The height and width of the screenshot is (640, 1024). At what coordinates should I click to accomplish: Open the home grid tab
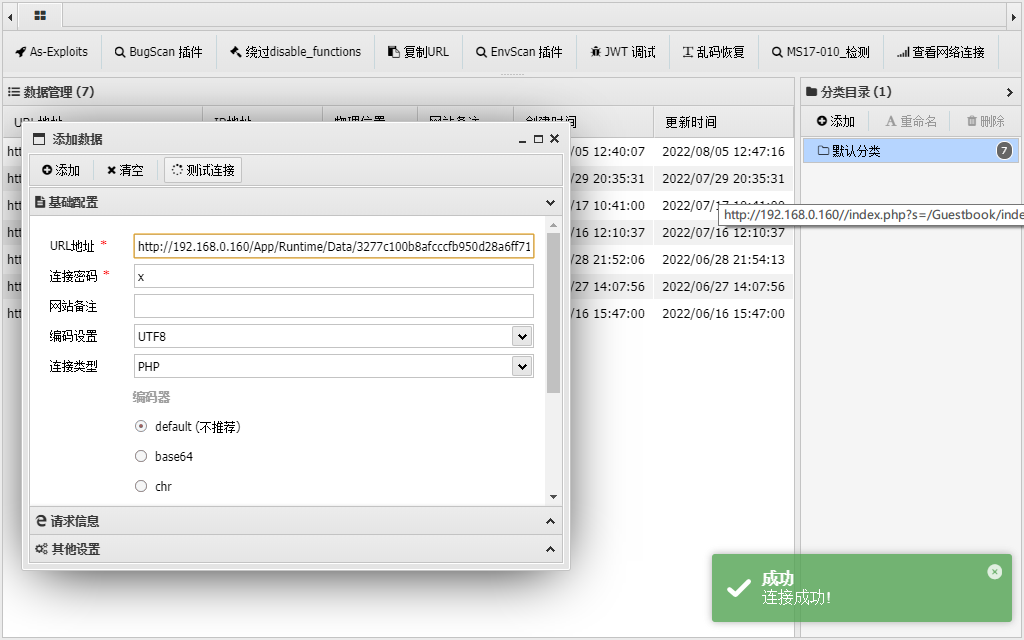pyautogui.click(x=40, y=16)
